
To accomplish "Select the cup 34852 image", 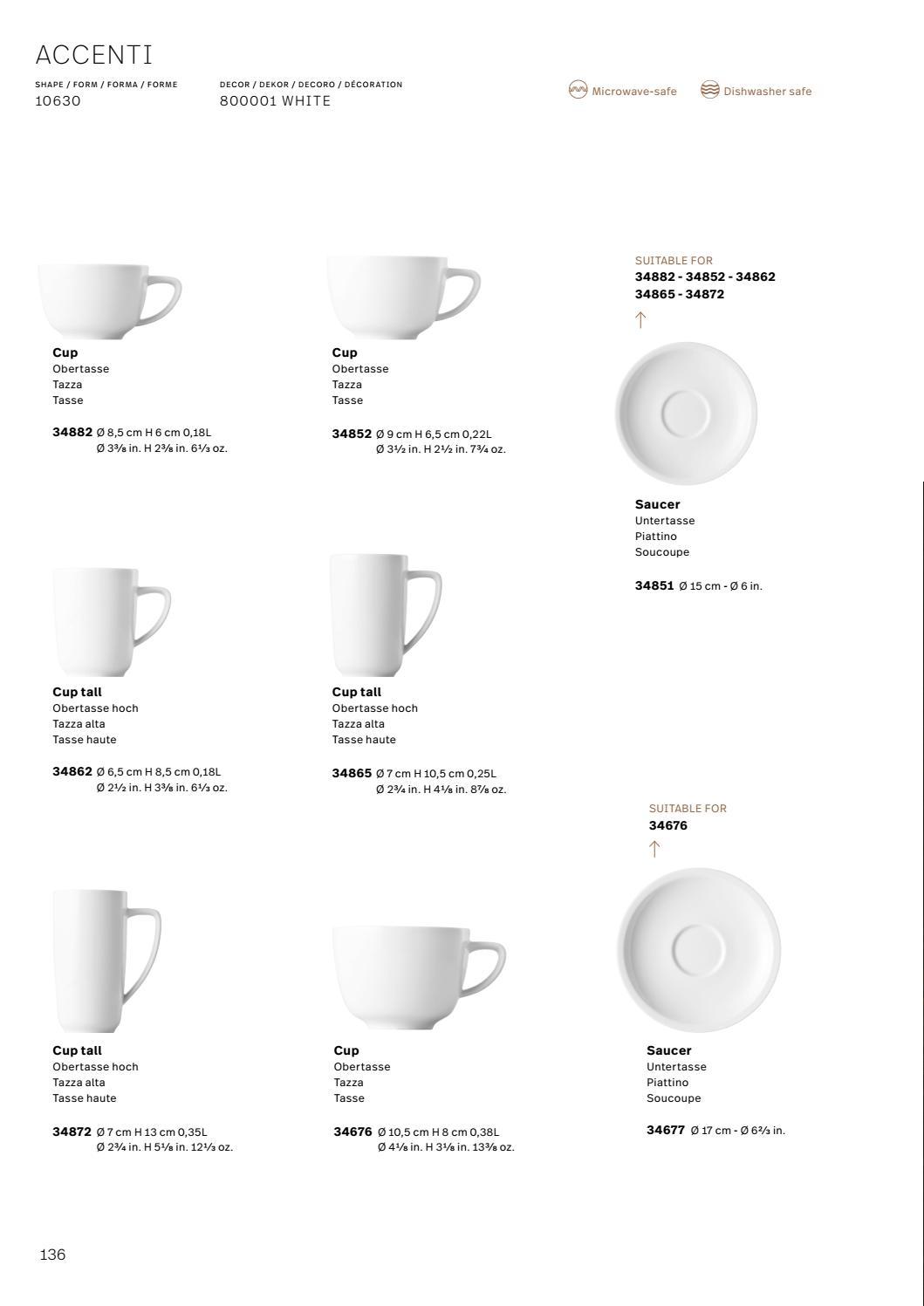I will point(403,297).
